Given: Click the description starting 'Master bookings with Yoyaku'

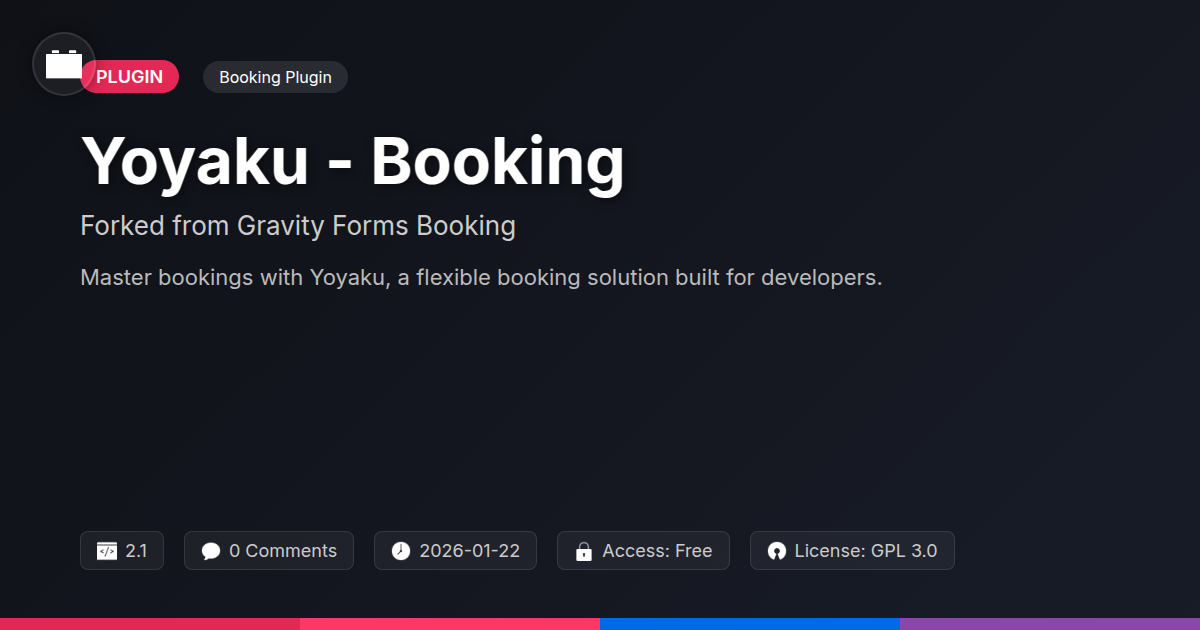Looking at the screenshot, I should pos(481,277).
